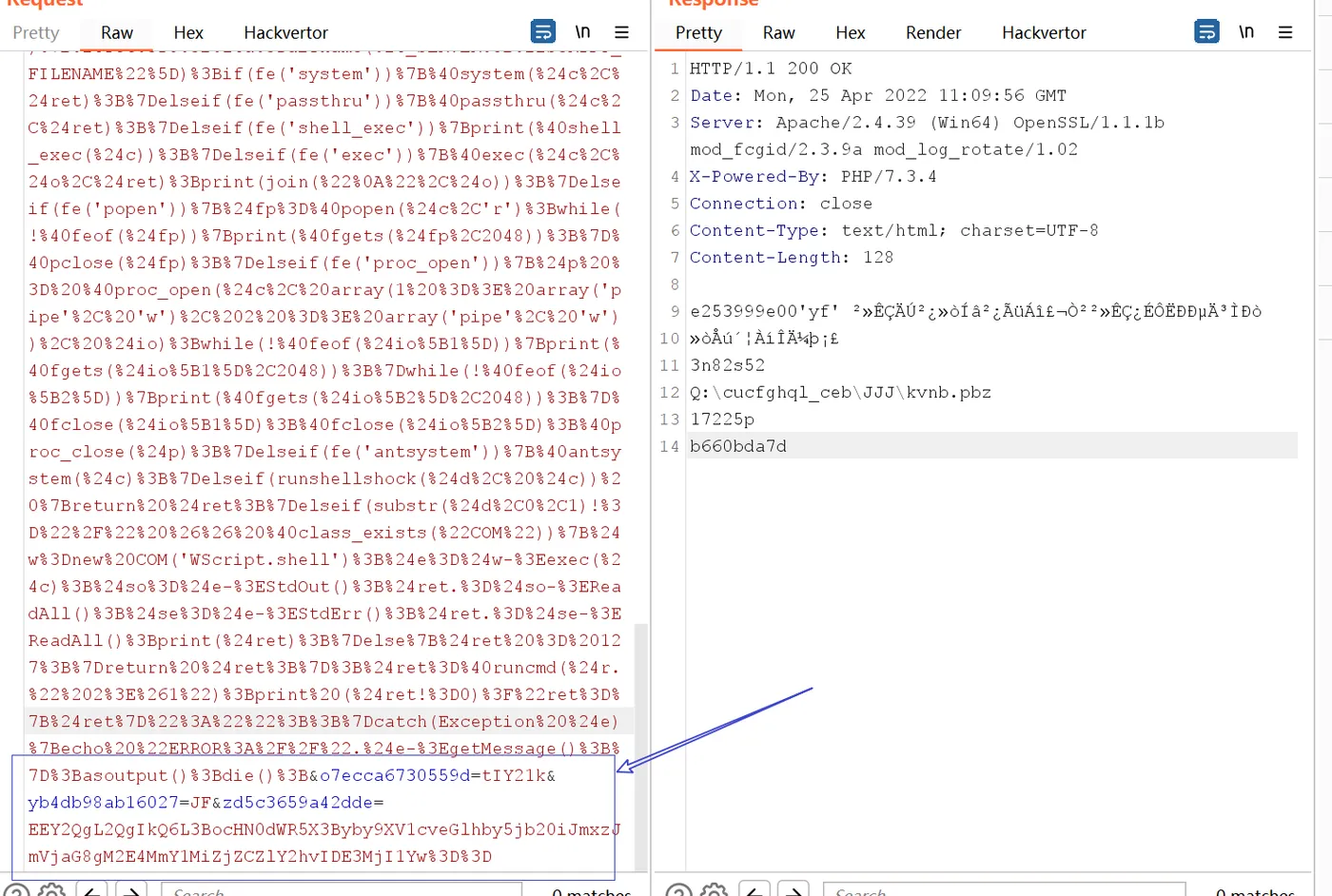Click request line containing proc_open
This screenshot has width=1332, height=896.
324,263
